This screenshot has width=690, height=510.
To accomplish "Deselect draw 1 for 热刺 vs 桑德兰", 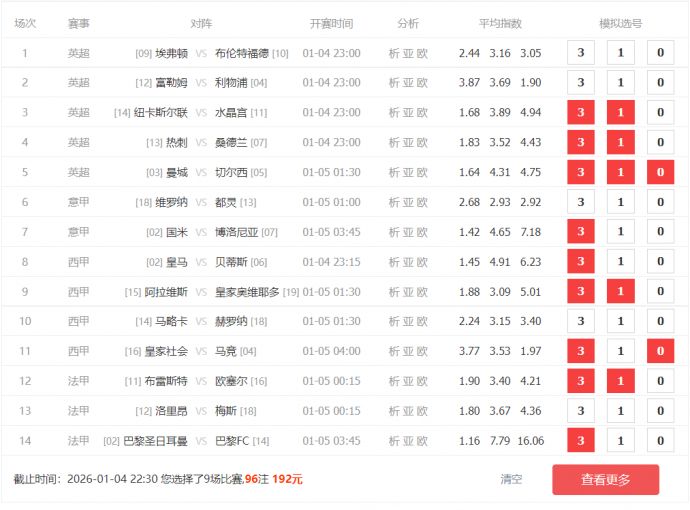I will 620,143.
